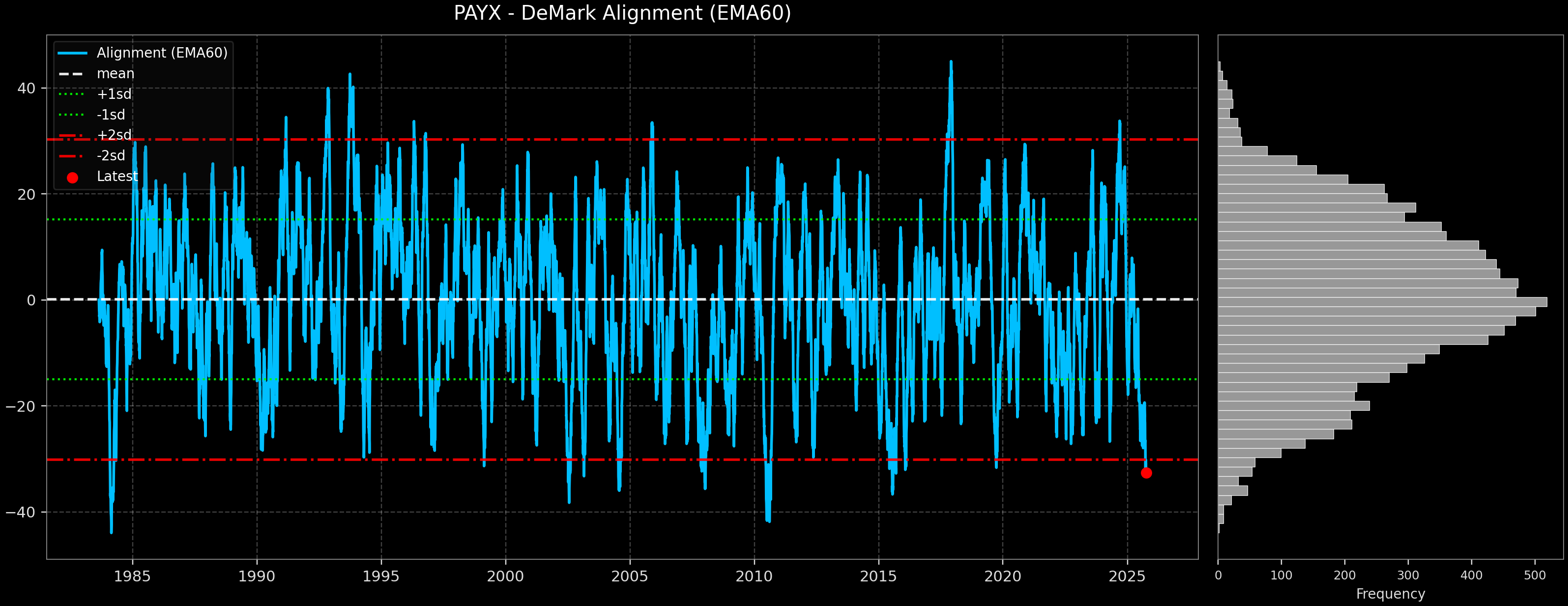Click the red Latest data point marker

coord(1146,473)
